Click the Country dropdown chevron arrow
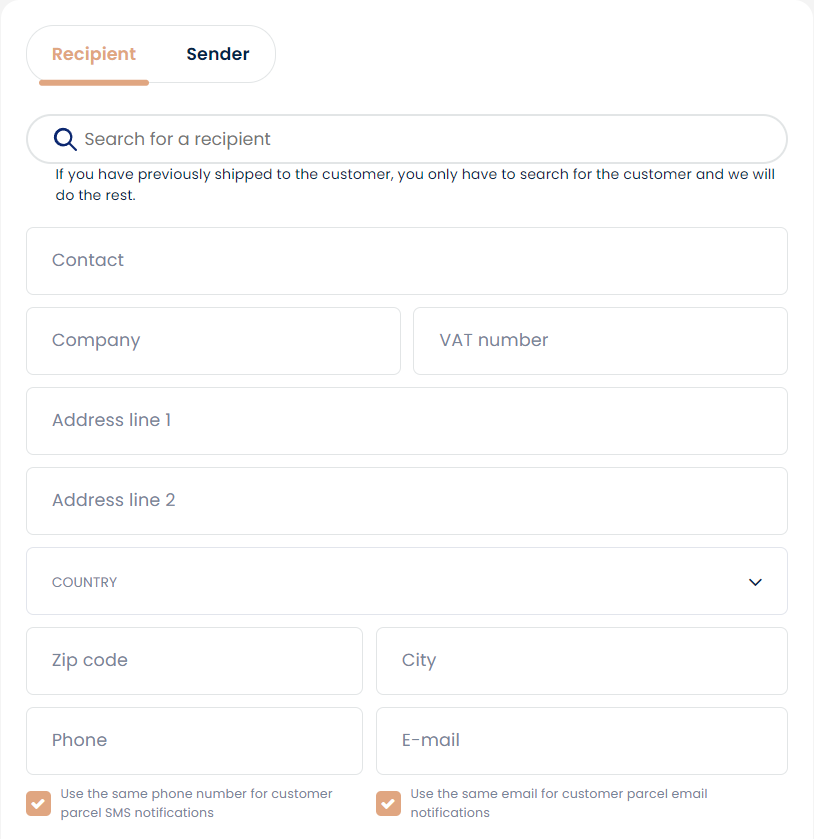Screen dimensions: 814x839 (755, 582)
